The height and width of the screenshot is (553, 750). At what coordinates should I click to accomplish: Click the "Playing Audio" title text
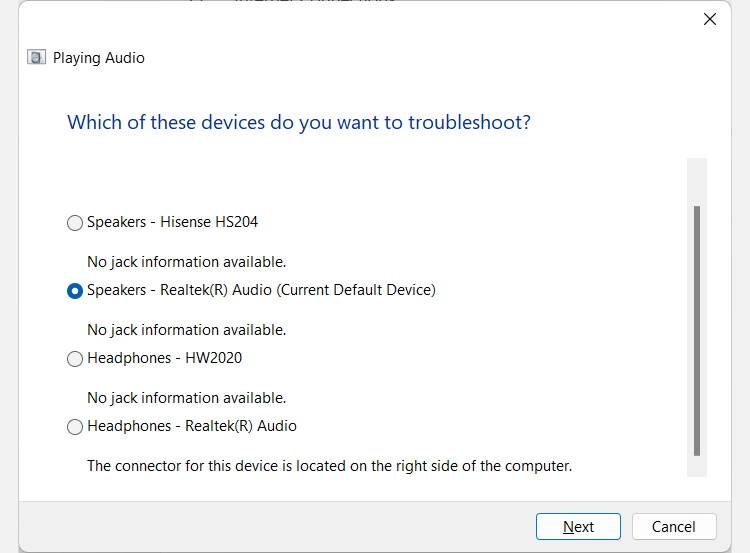pyautogui.click(x=98, y=58)
